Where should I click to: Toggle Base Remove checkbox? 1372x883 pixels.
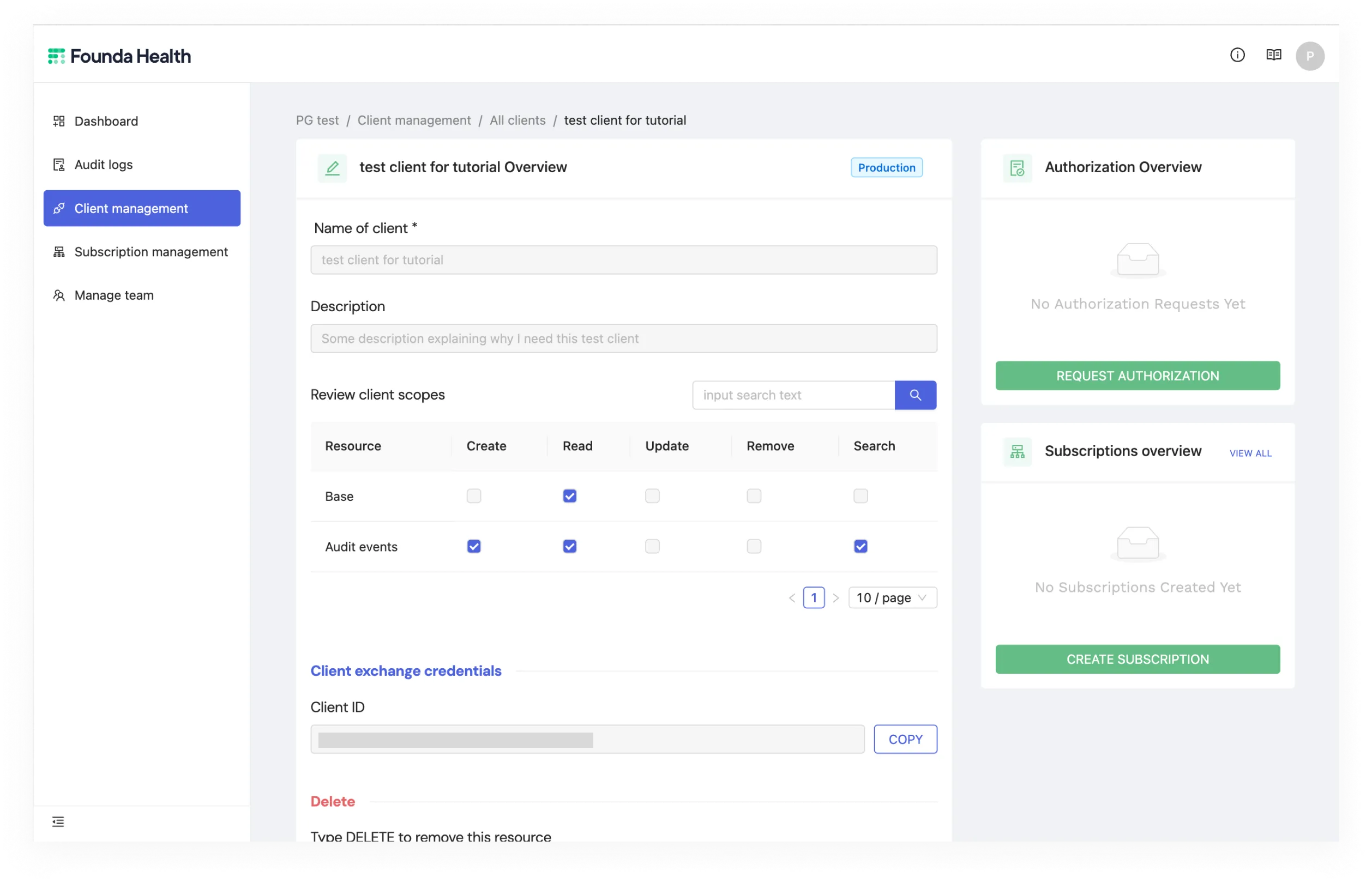tap(754, 496)
